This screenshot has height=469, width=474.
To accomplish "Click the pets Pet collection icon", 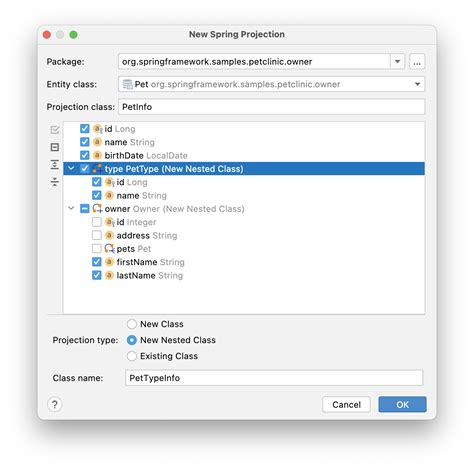I will tap(109, 249).
